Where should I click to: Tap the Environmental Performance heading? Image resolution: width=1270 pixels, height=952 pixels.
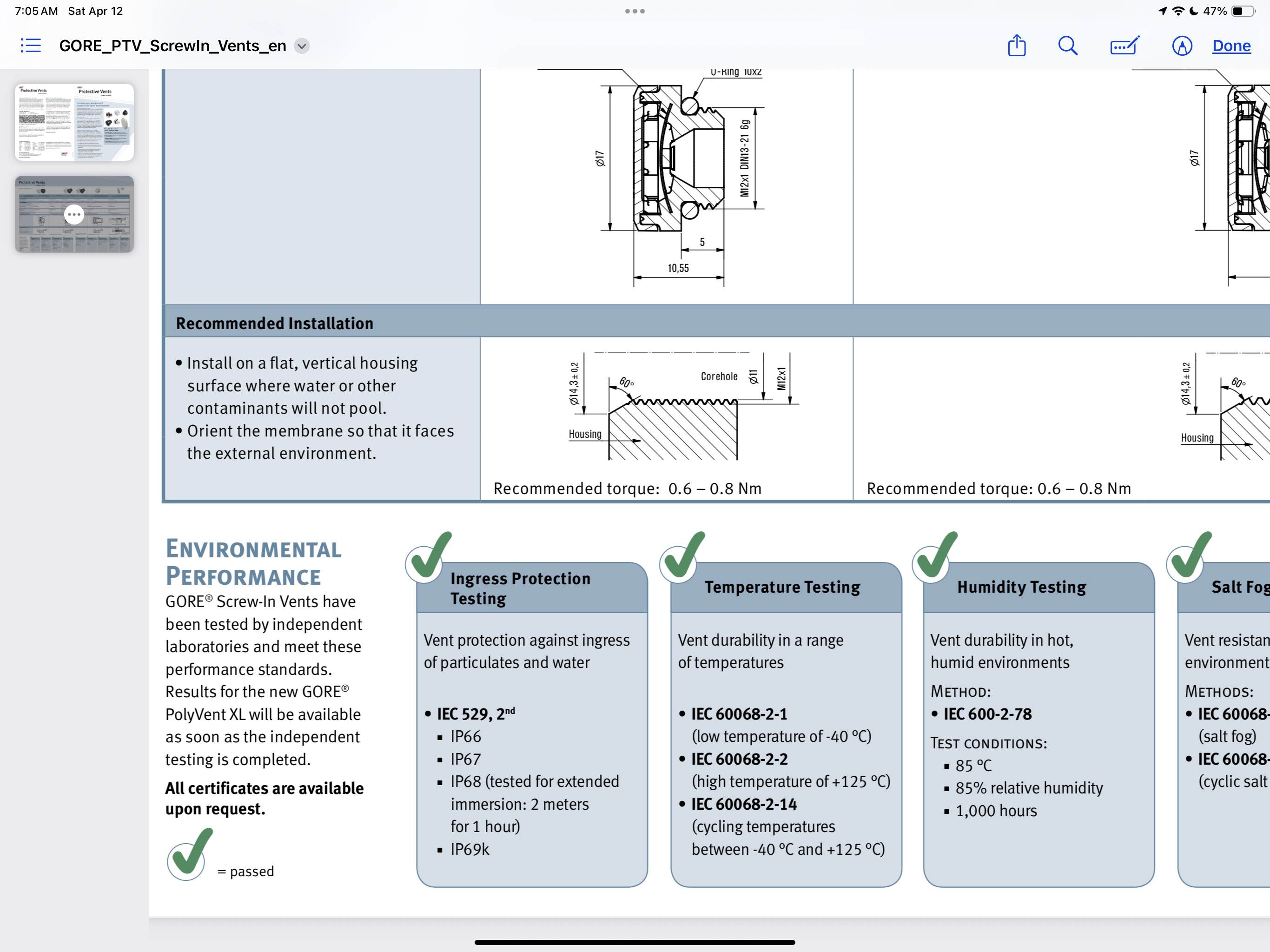pyautogui.click(x=253, y=563)
